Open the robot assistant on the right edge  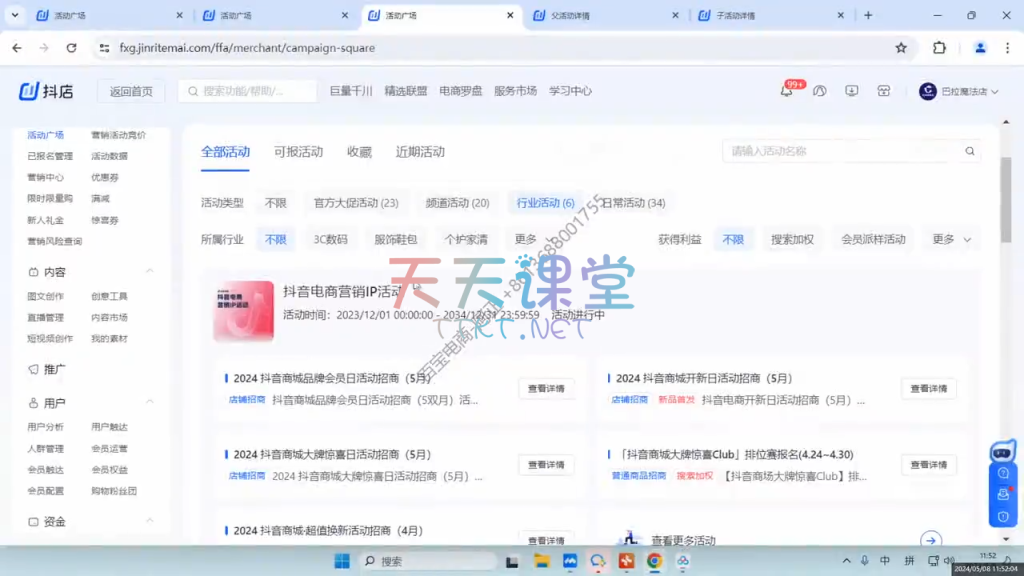point(1002,451)
